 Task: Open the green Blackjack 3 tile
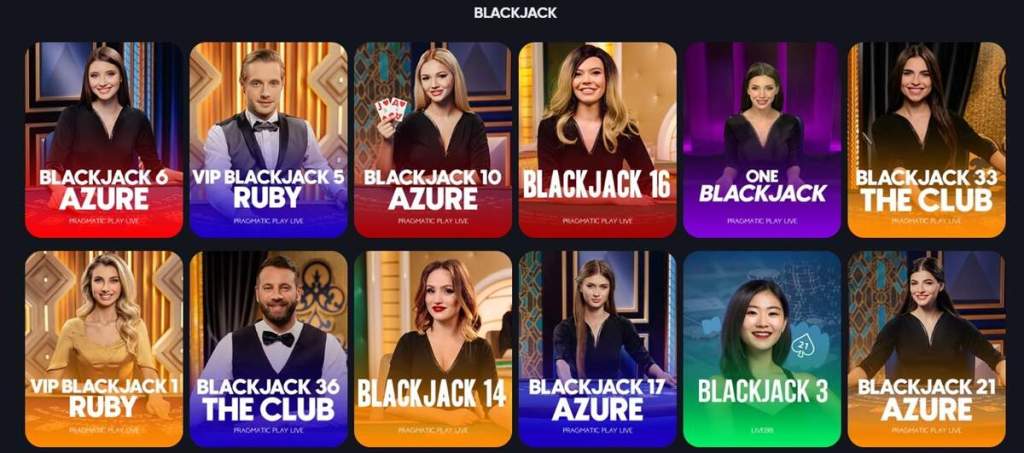pyautogui.click(x=762, y=349)
